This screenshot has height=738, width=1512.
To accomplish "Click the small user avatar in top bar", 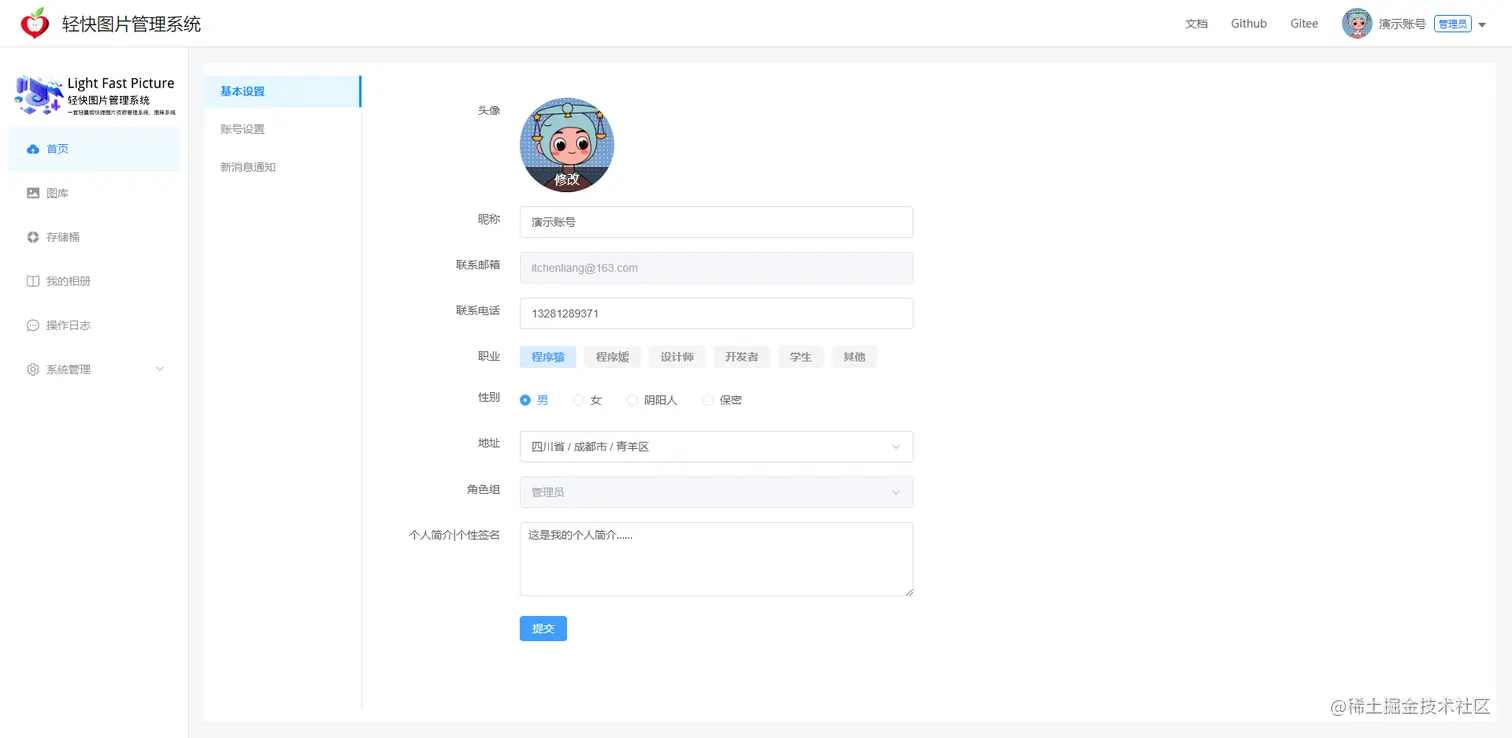I will click(x=1357, y=23).
